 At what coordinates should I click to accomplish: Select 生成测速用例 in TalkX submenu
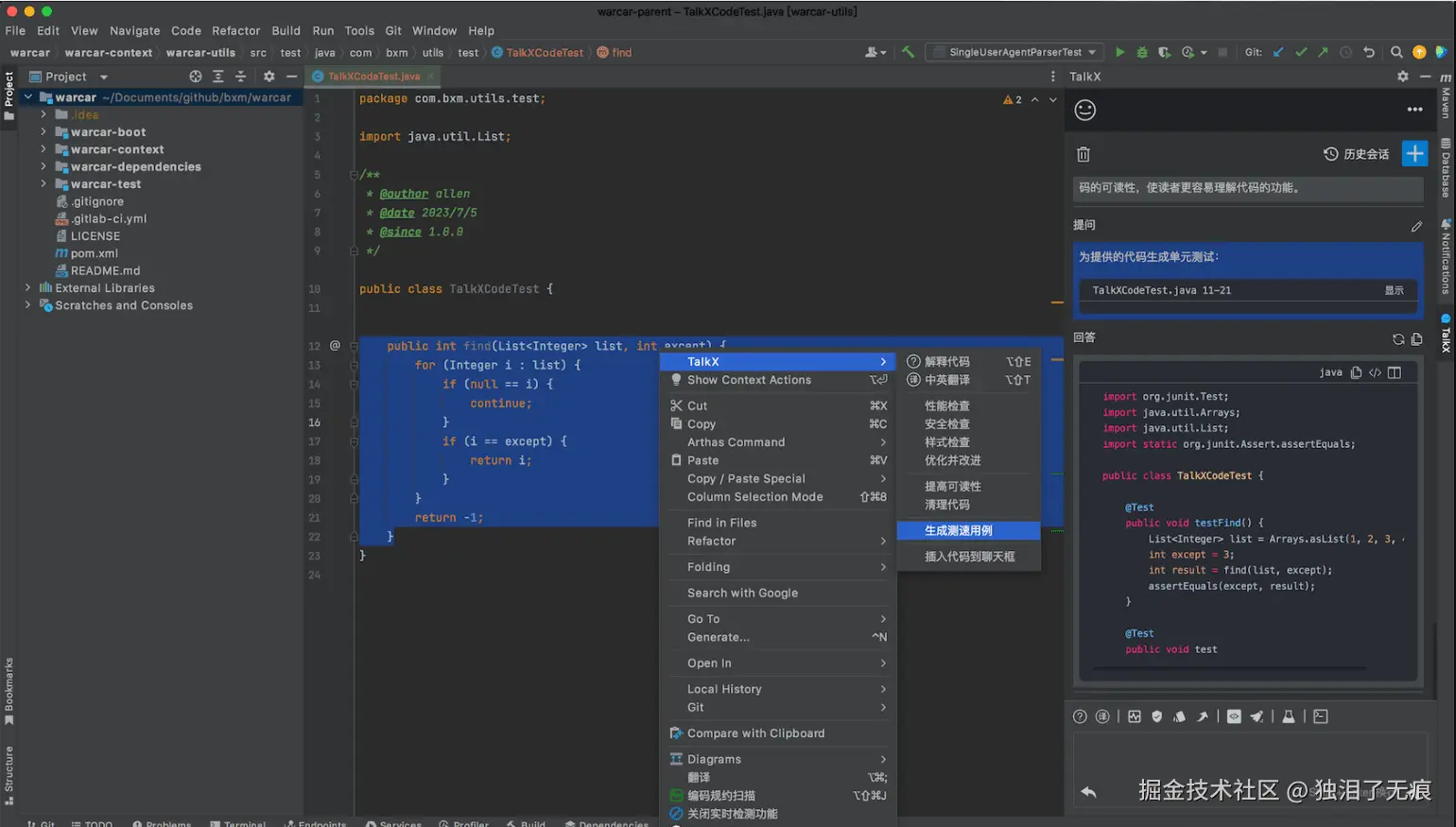959,531
